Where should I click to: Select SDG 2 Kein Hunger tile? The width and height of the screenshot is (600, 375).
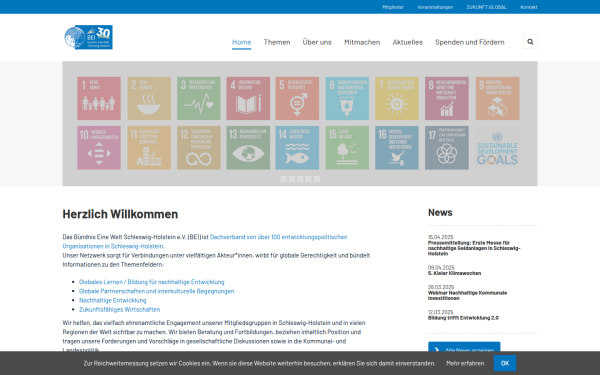point(149,98)
